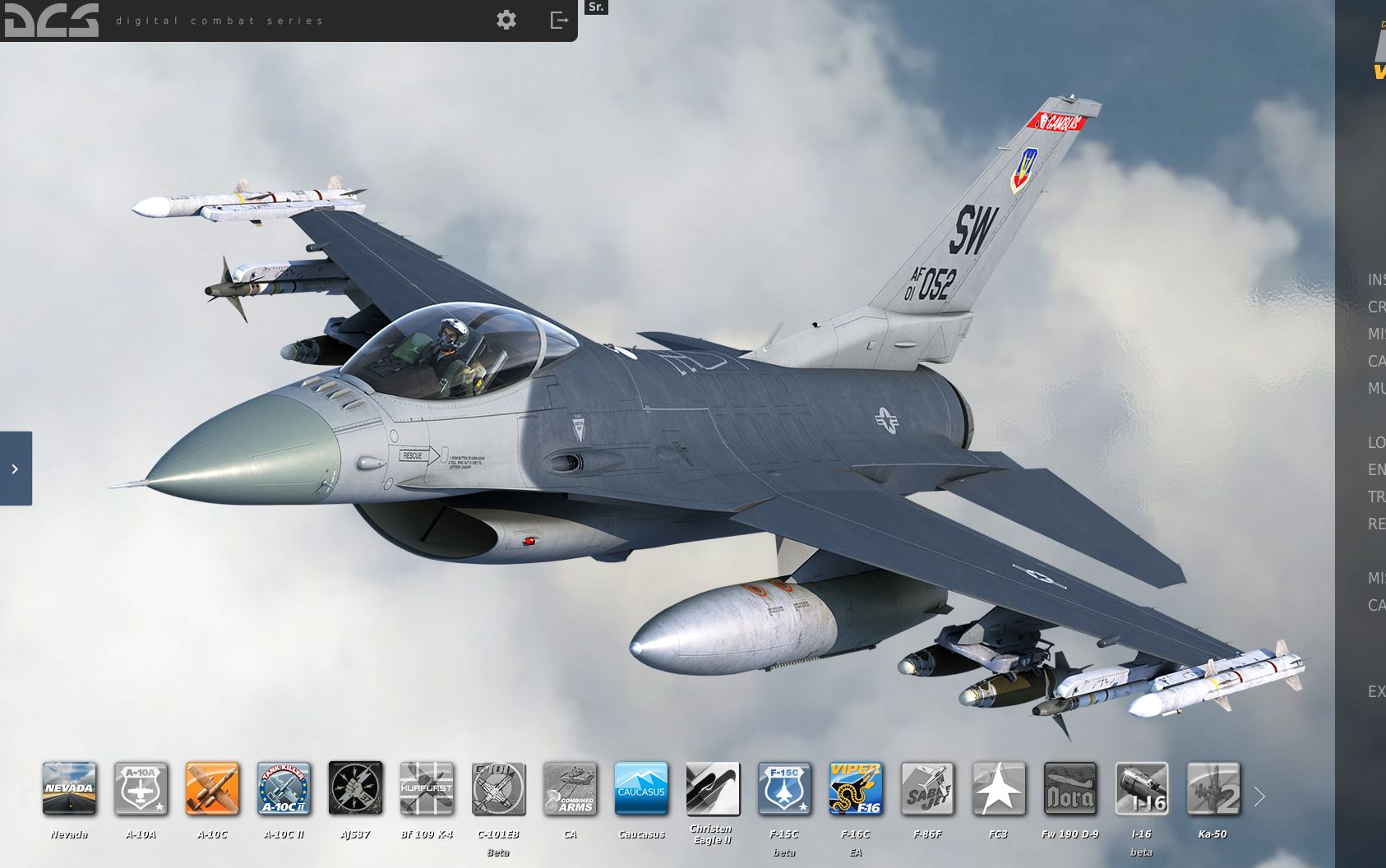
Task: Open the I-16 beta module icon
Action: pyautogui.click(x=1142, y=788)
